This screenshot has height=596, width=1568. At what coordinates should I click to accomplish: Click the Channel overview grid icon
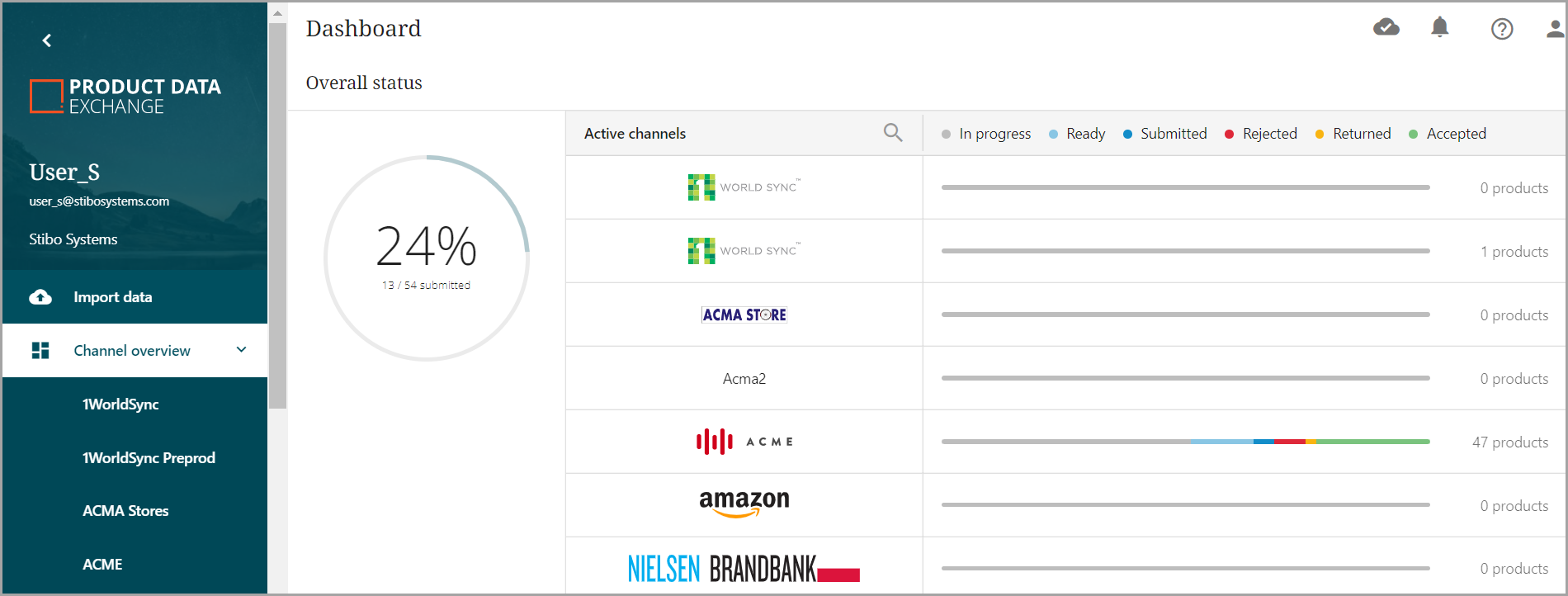(x=40, y=351)
